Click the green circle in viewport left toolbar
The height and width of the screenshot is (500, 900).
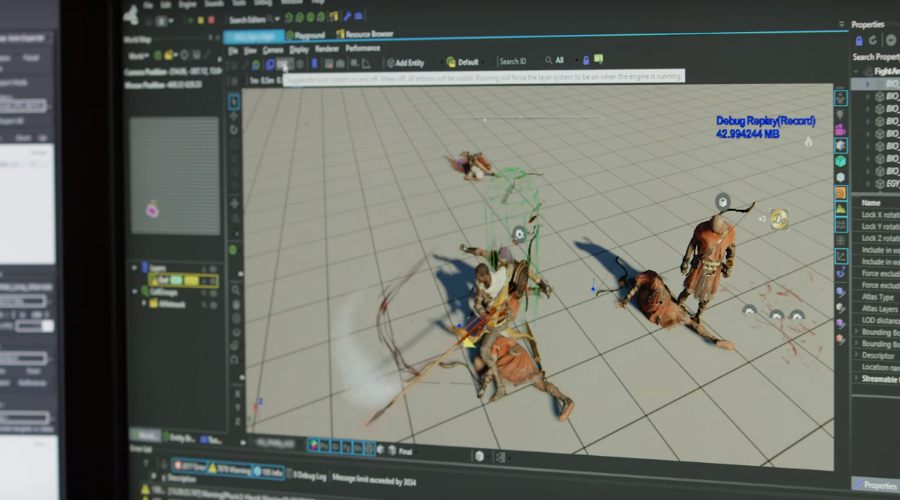(233, 250)
